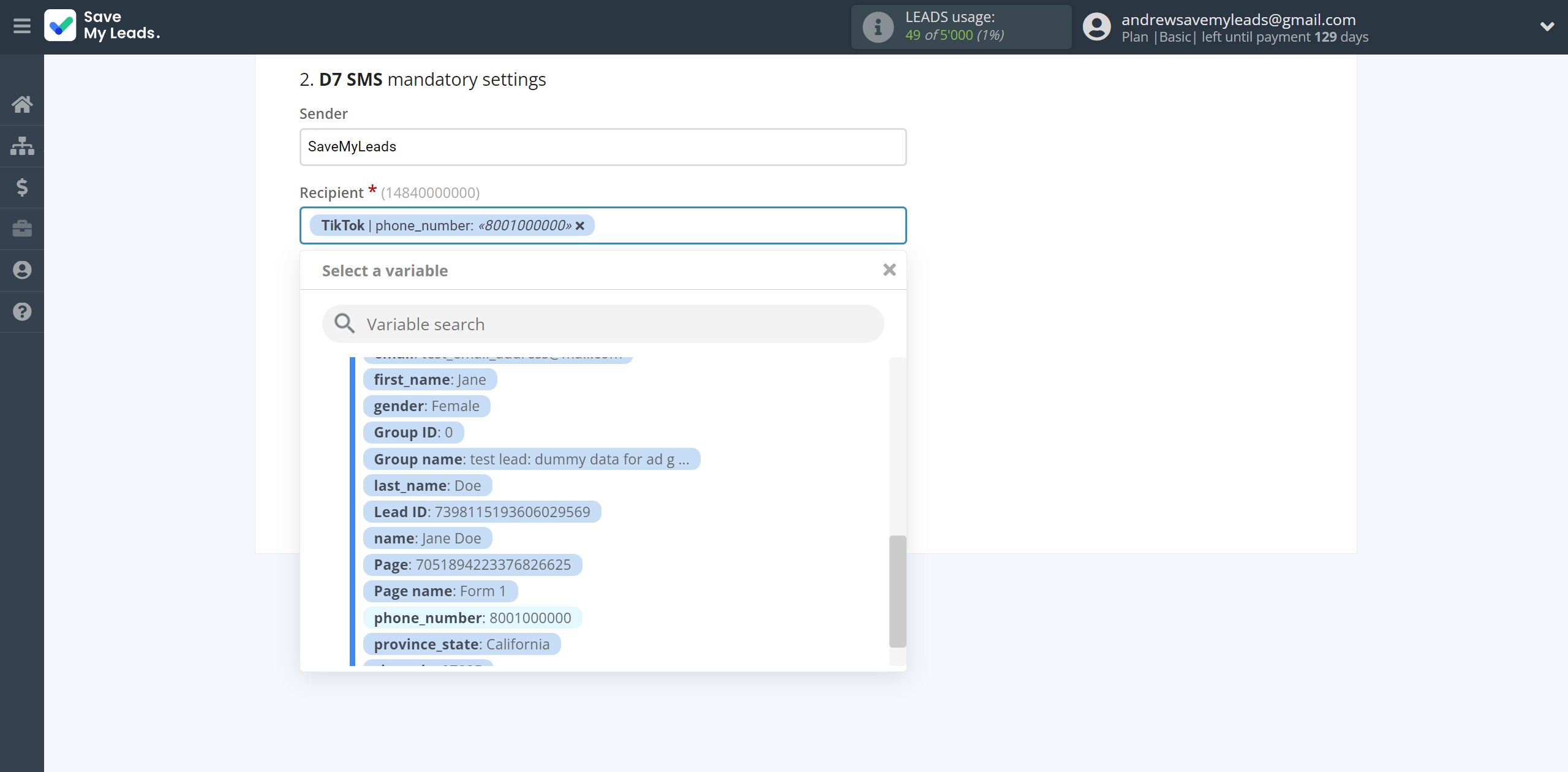Open billing dollar icon
The image size is (1568, 772).
[x=22, y=187]
